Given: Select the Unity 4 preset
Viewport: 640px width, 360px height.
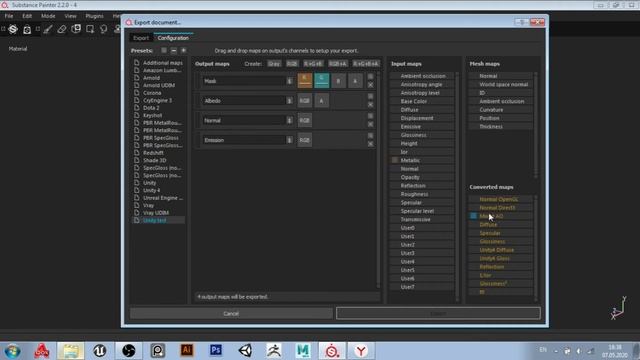Looking at the screenshot, I should [151, 190].
